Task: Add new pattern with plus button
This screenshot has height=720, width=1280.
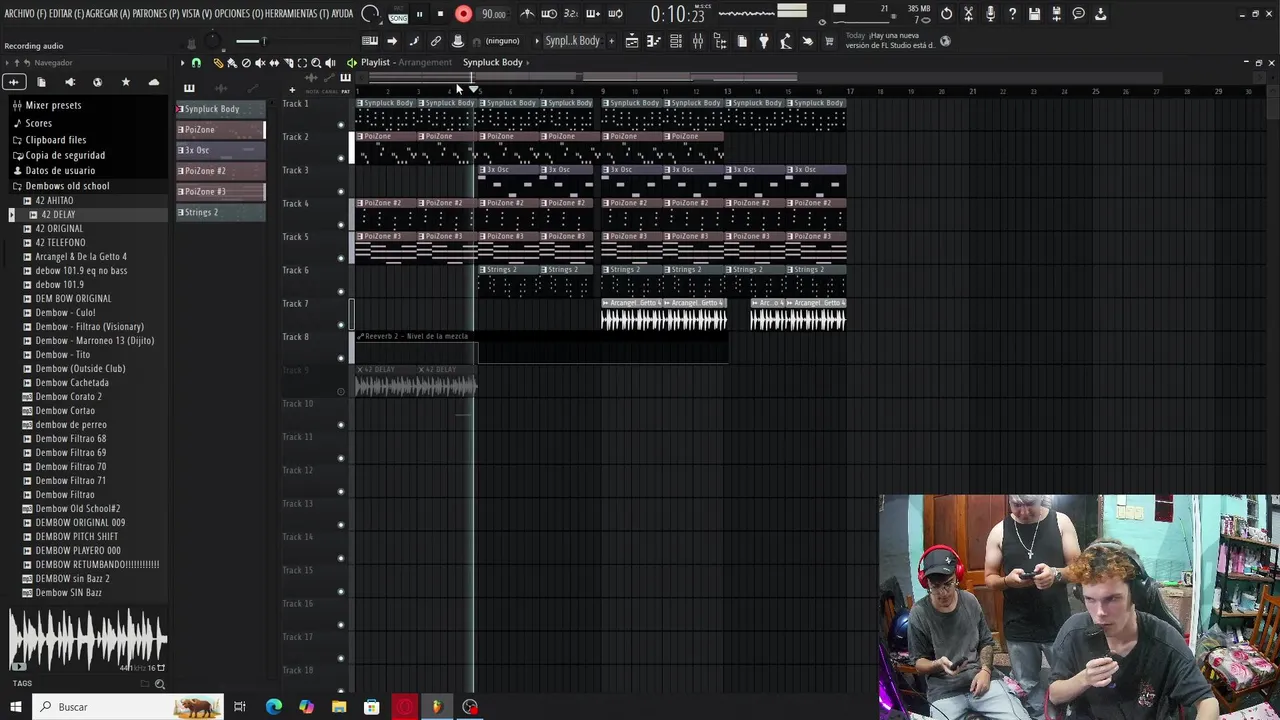Action: tap(611, 41)
